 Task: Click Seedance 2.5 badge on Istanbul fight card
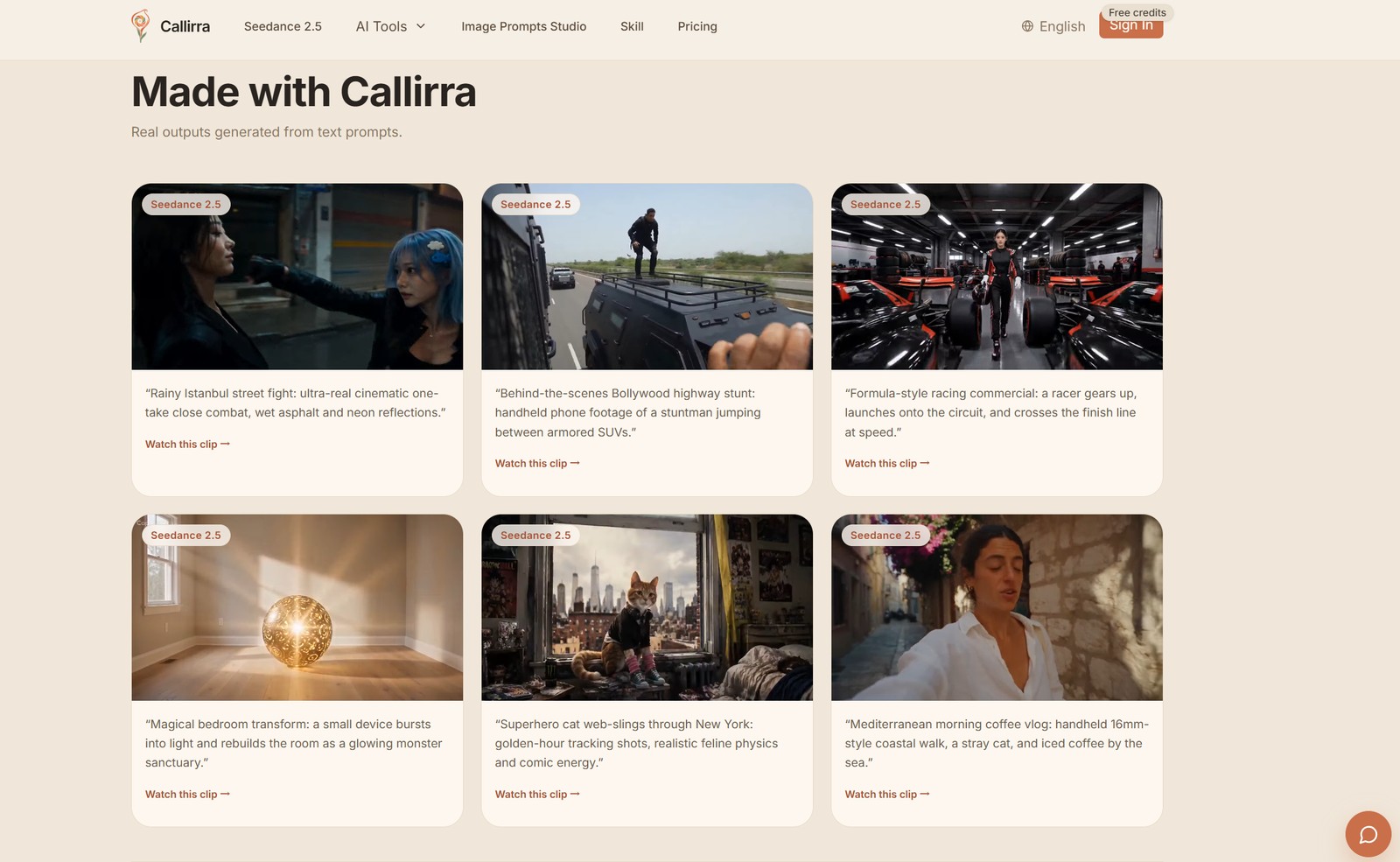click(185, 205)
